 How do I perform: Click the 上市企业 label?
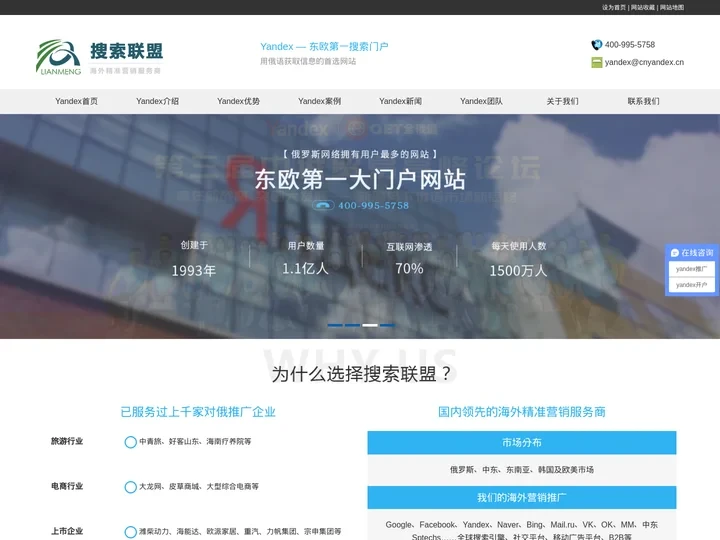(67, 531)
